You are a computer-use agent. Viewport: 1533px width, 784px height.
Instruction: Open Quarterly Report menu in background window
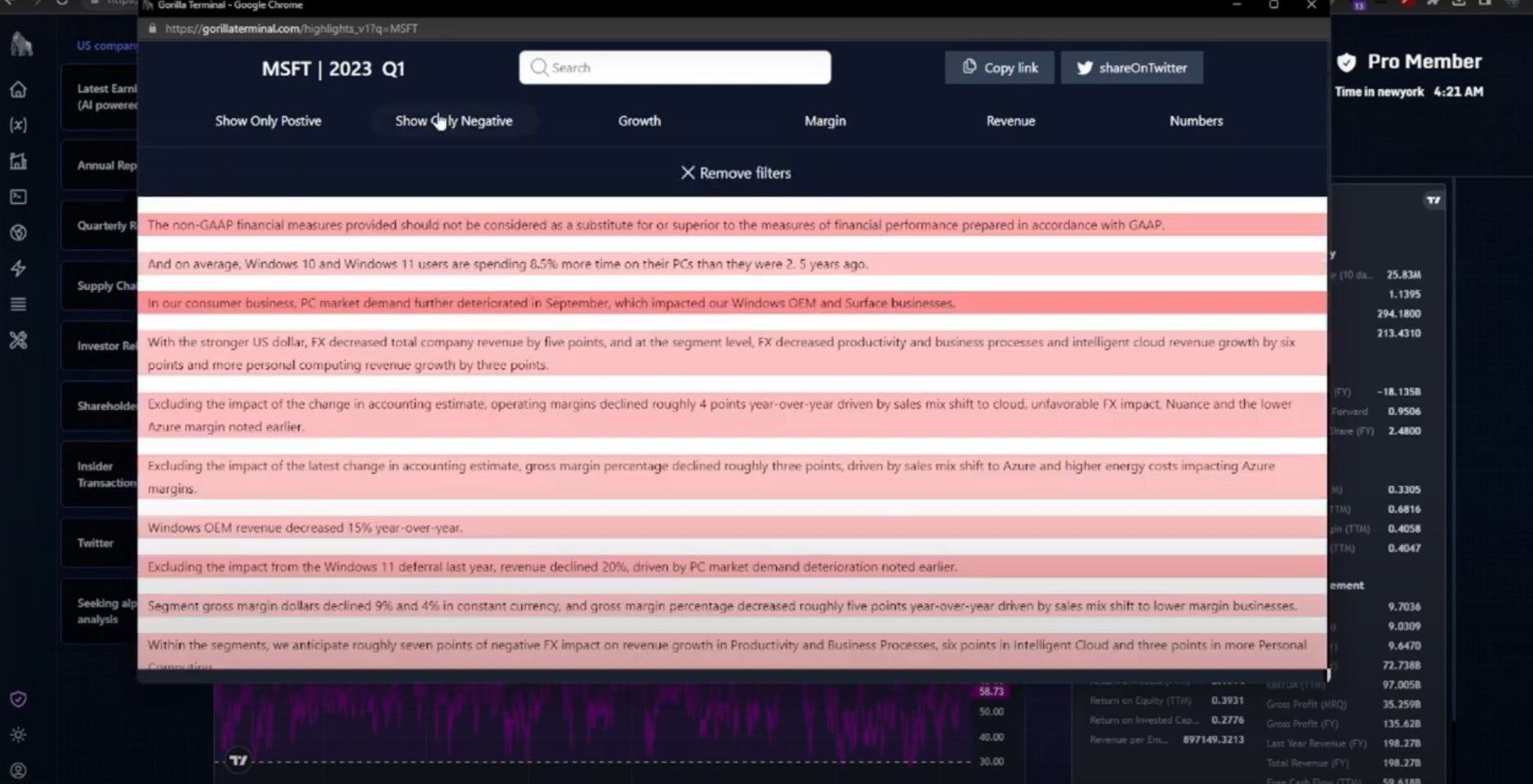[100, 225]
